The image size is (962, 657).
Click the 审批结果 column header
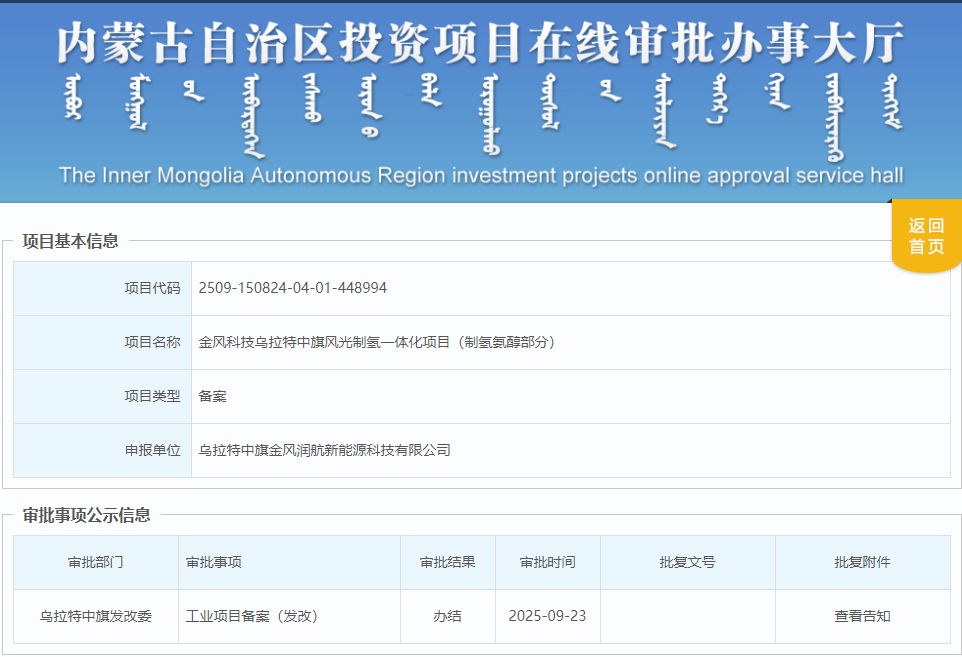[448, 562]
